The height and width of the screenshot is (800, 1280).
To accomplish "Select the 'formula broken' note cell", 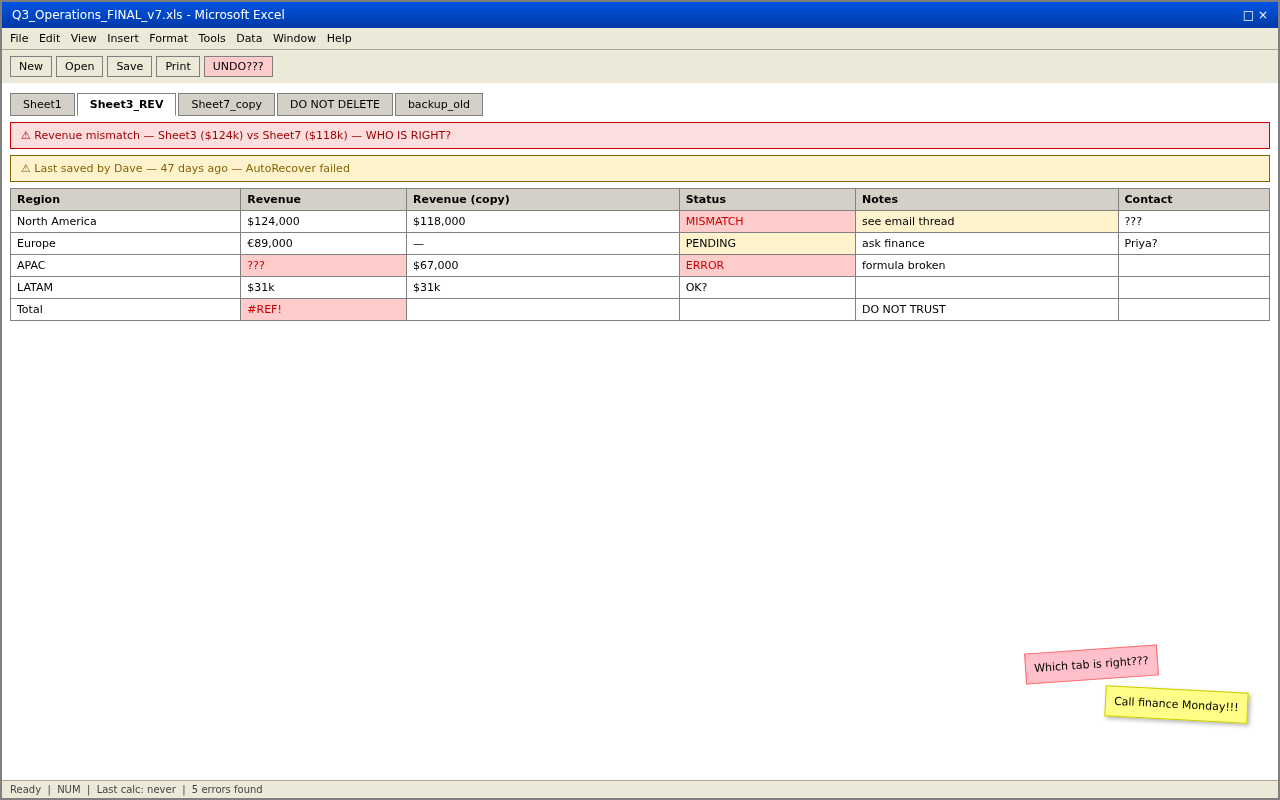I will pyautogui.click(x=987, y=266).
